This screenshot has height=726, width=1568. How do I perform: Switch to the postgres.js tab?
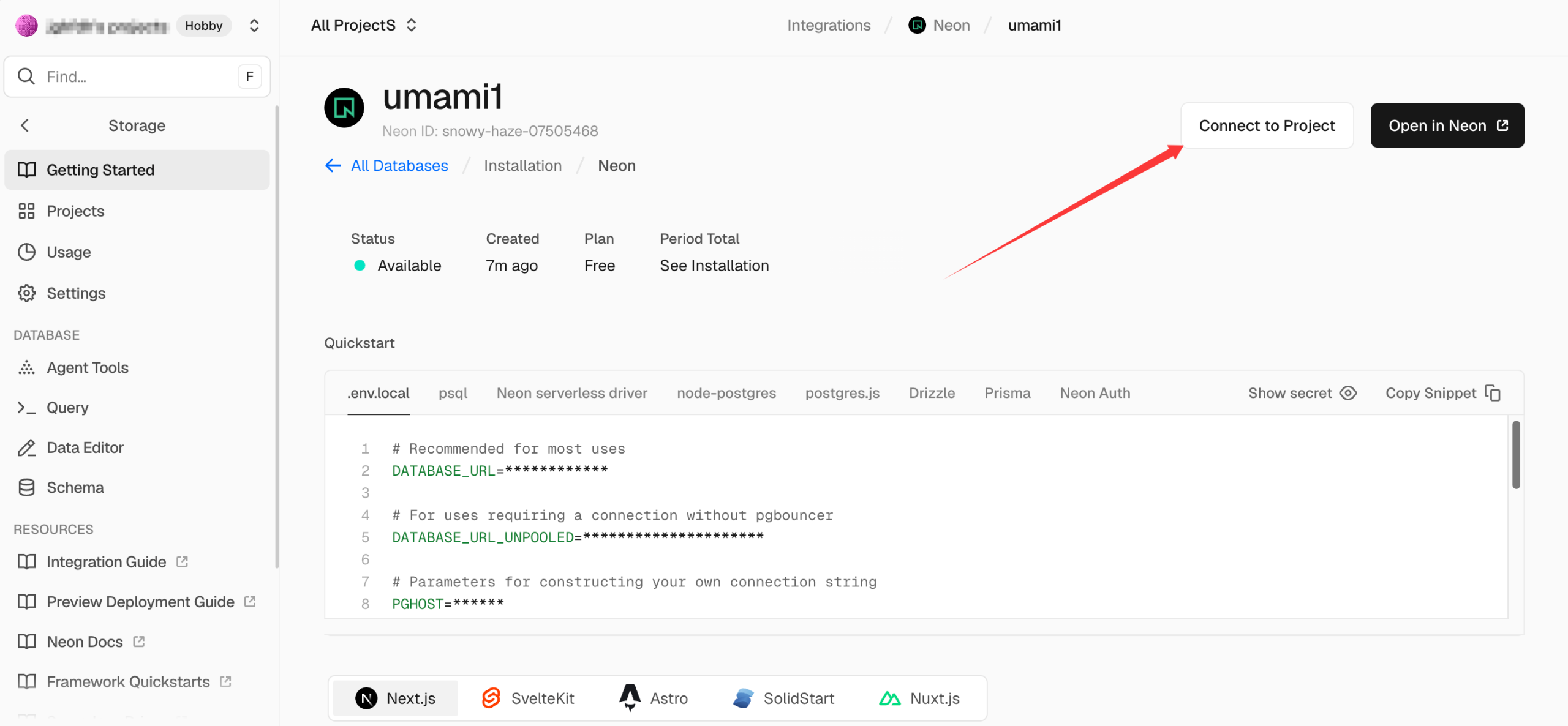coord(842,393)
